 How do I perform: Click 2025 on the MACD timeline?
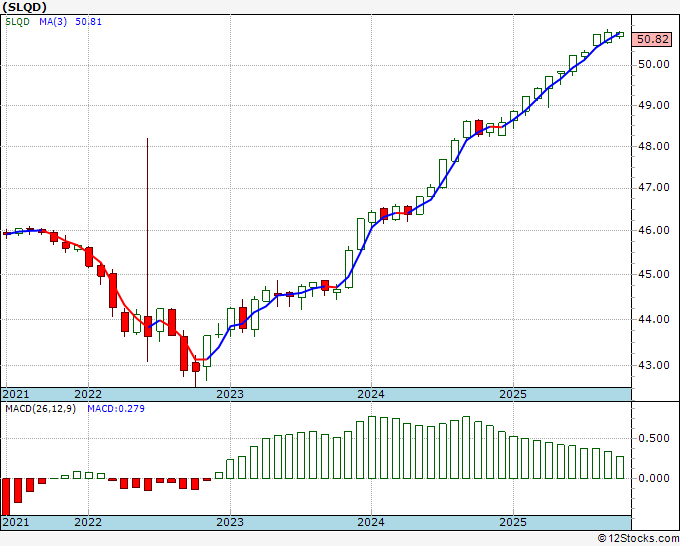point(513,522)
